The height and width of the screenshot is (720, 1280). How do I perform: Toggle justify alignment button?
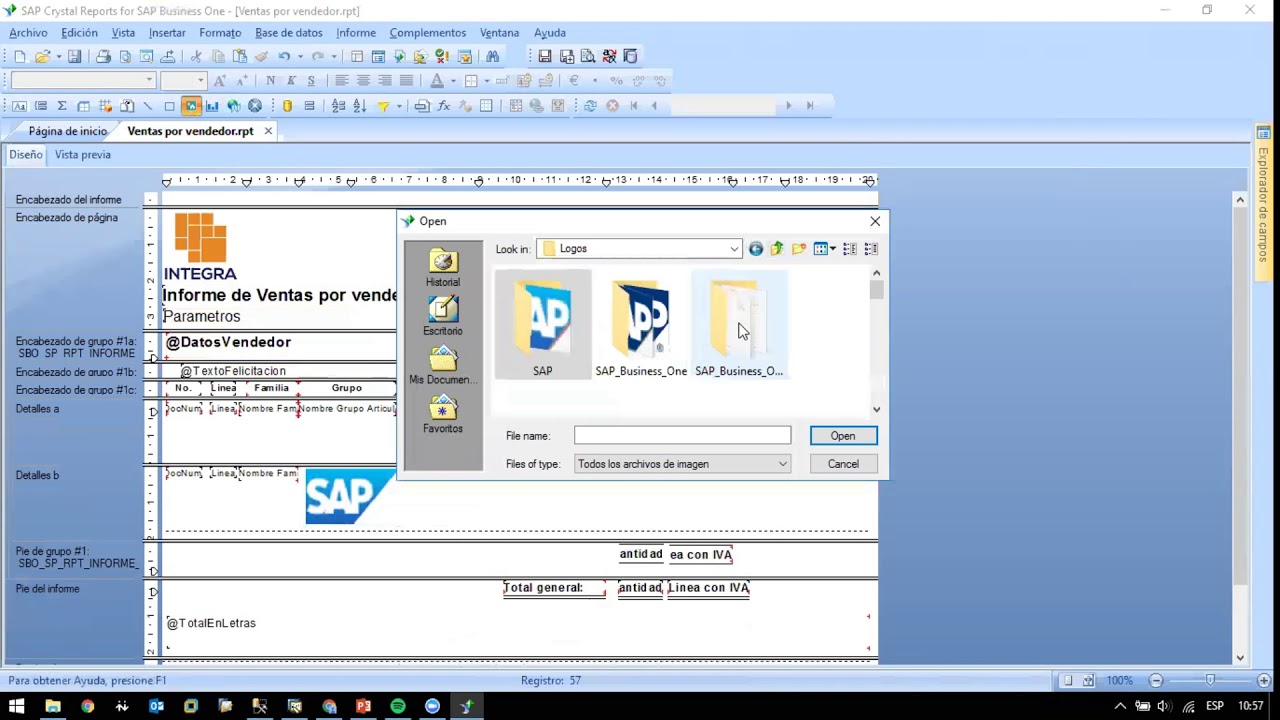(406, 81)
